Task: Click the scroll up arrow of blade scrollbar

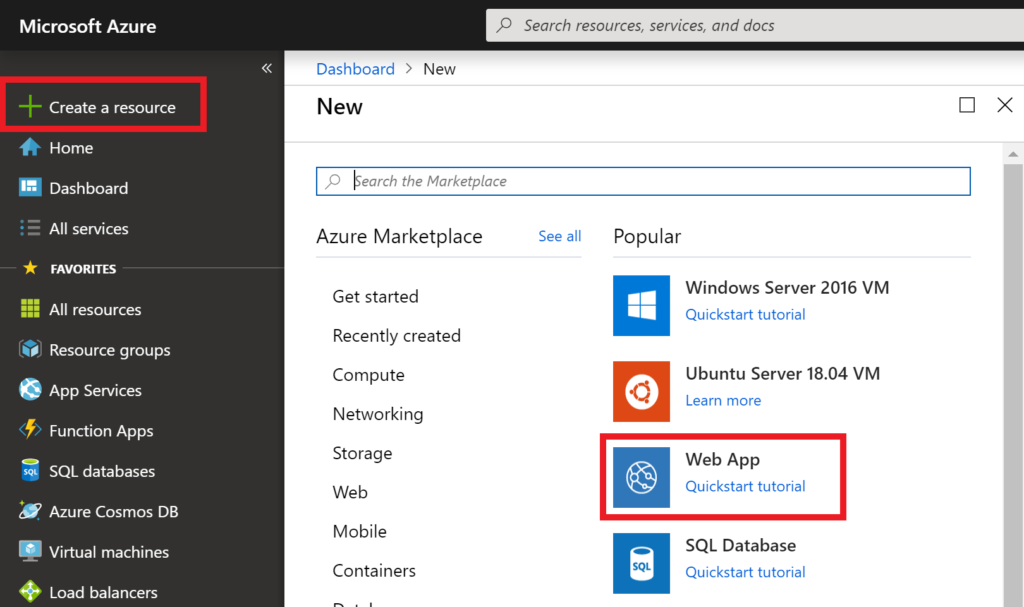Action: click(1013, 154)
